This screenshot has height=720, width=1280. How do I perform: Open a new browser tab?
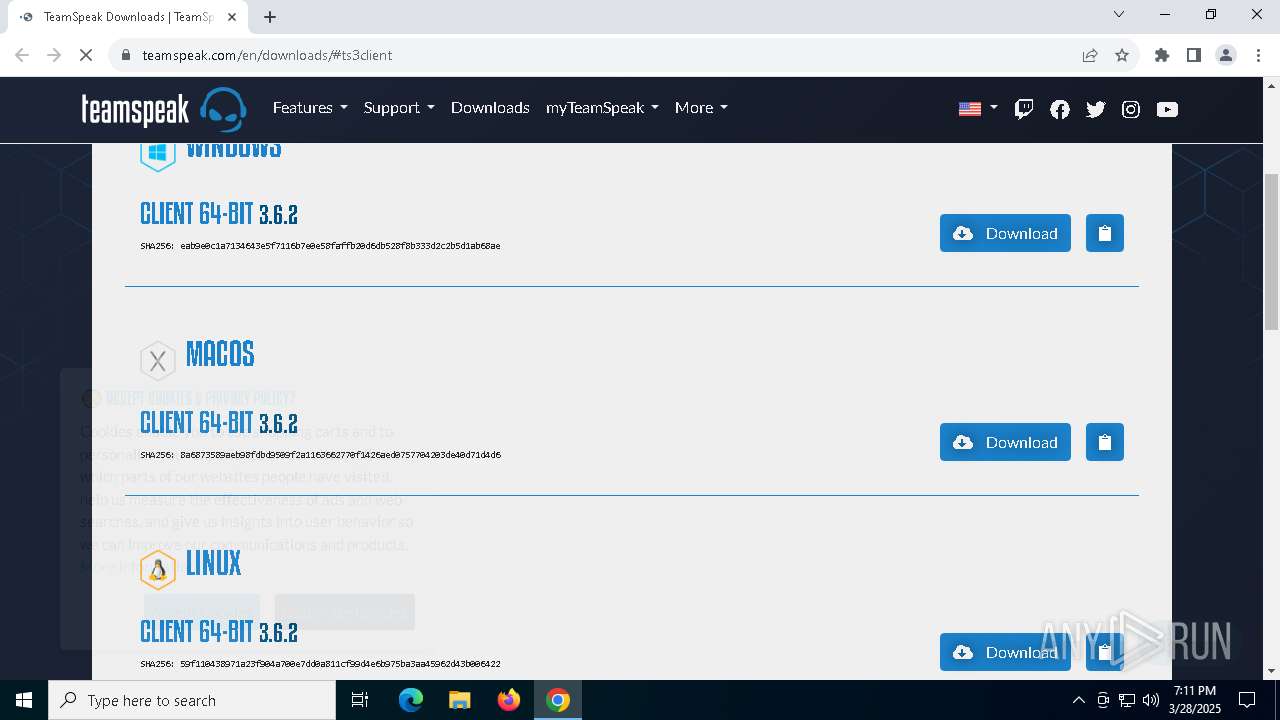[270, 17]
